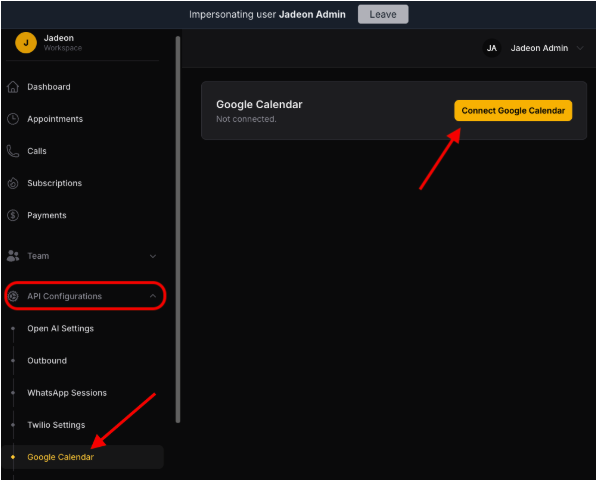Click the Subscriptions icon in sidebar
Viewport: 596px width, 480px height.
click(x=13, y=183)
